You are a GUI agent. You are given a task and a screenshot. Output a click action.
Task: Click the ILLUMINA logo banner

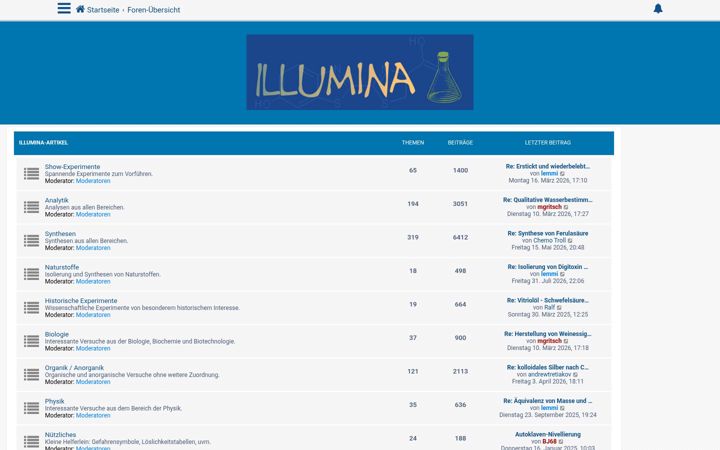tap(360, 72)
